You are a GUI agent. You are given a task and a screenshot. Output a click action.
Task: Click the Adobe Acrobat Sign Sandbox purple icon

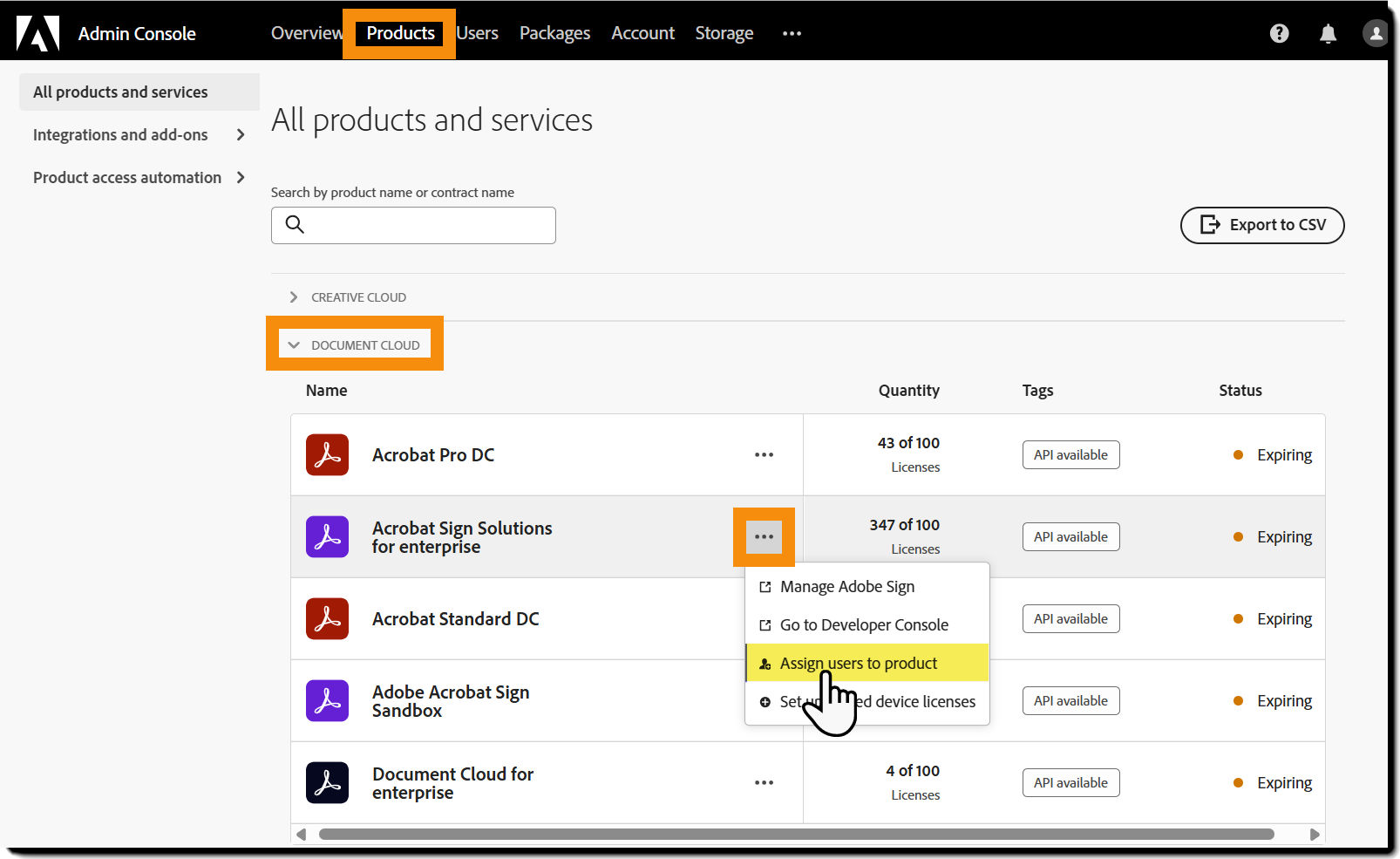(327, 700)
